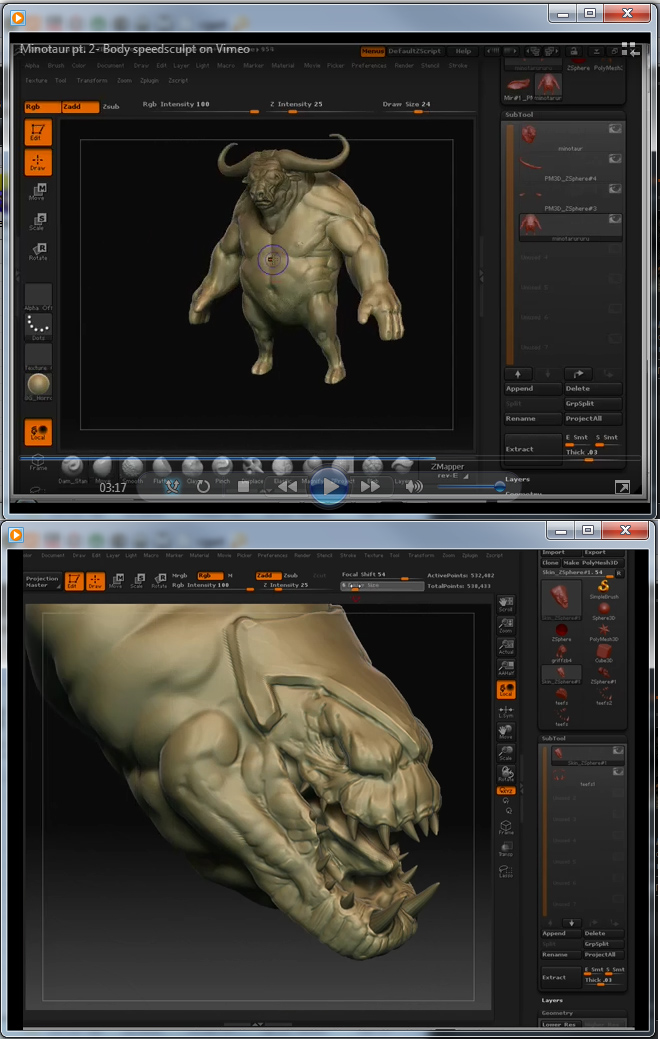The height and width of the screenshot is (1039, 660).
Task: Toggle visibility eye of the PM3D_ZSphere#4 subtool
Action: (615, 159)
